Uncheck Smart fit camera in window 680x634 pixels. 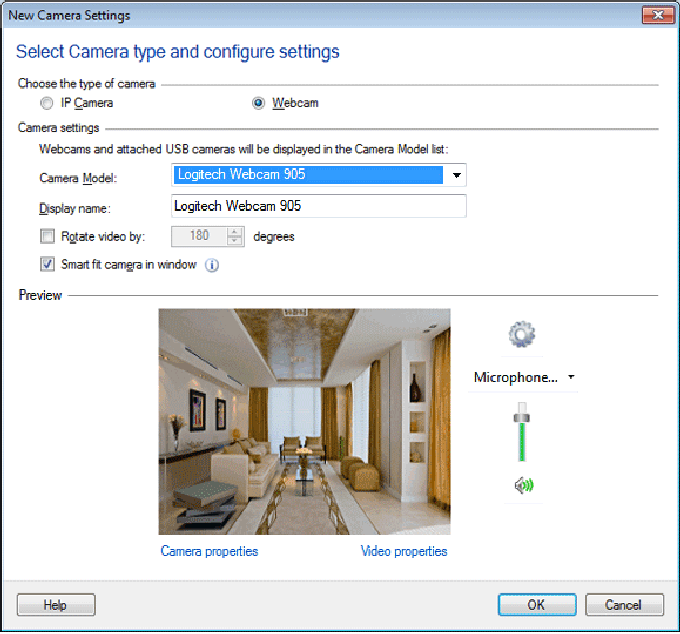tap(47, 265)
